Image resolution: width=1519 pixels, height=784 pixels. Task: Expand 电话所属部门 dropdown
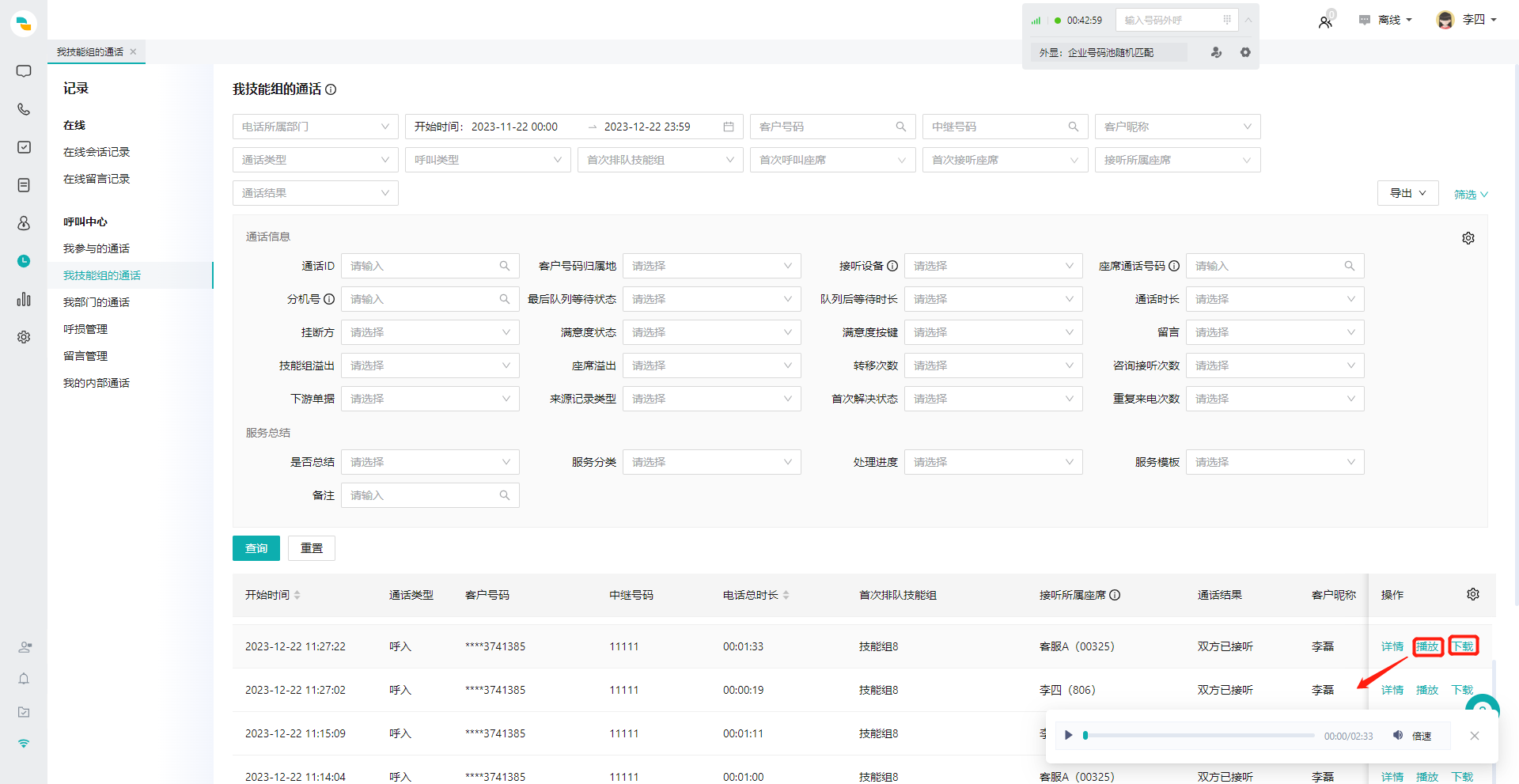316,127
